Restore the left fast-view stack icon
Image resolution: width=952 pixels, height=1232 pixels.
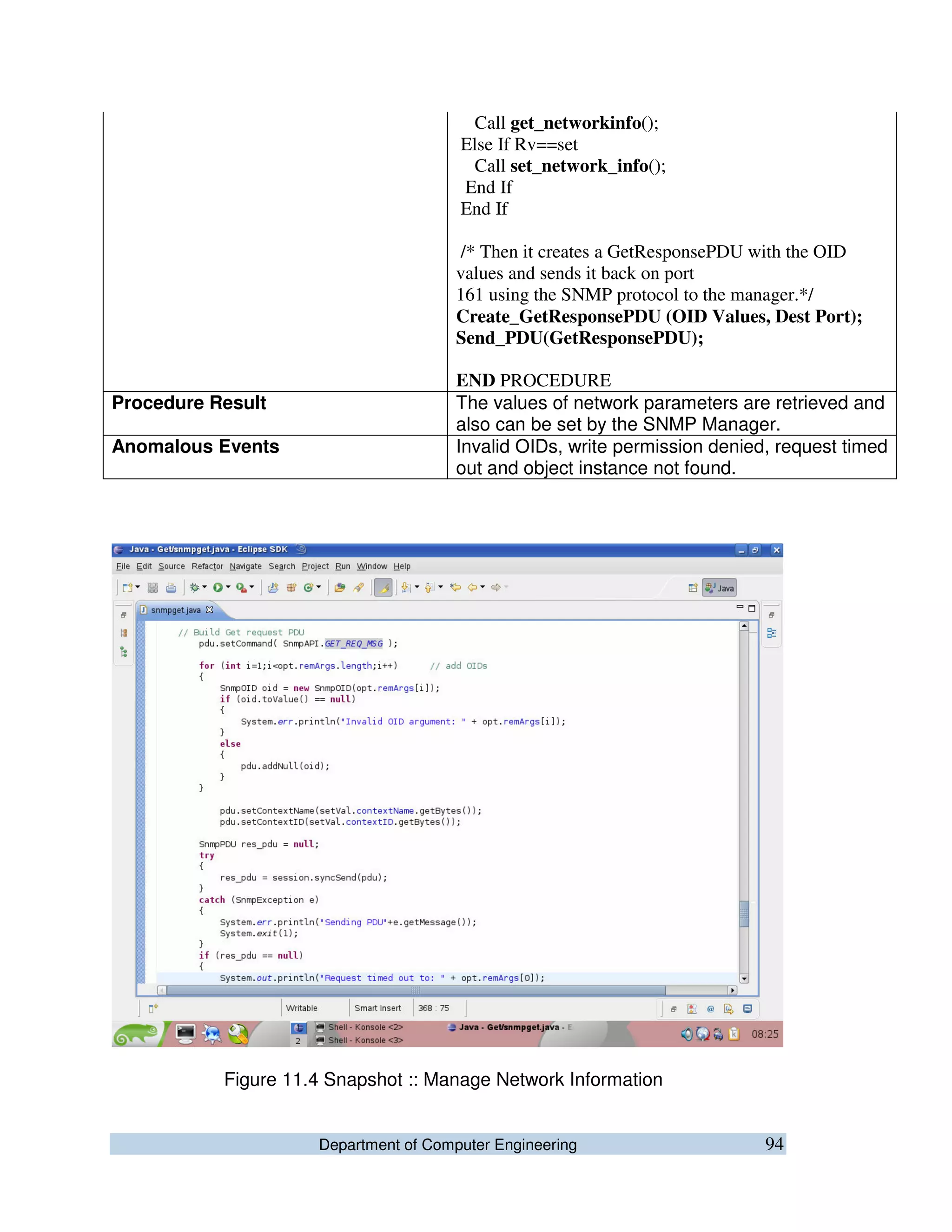tap(124, 616)
